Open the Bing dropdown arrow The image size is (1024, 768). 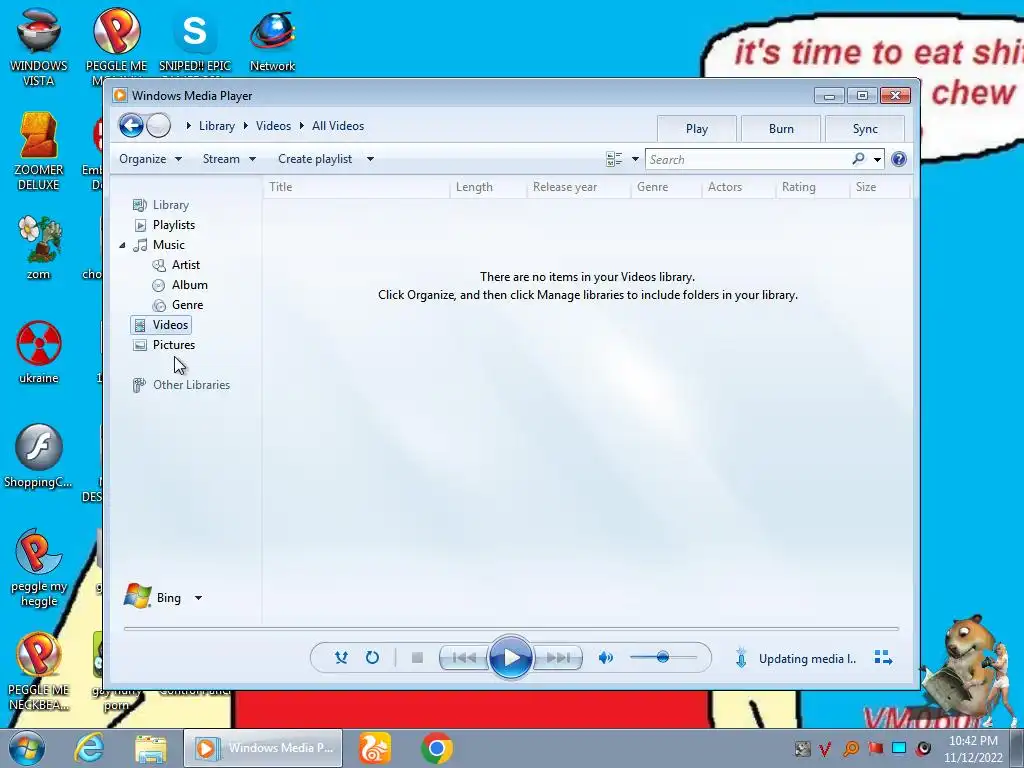(198, 598)
